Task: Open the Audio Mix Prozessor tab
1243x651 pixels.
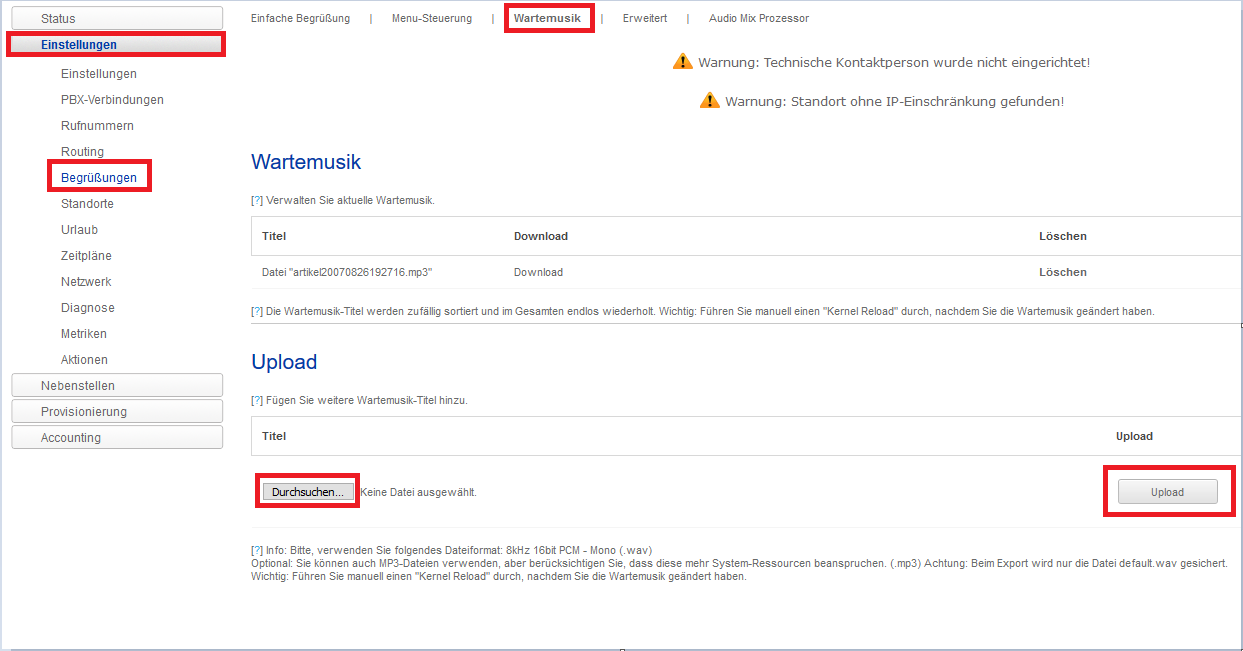Action: click(758, 18)
